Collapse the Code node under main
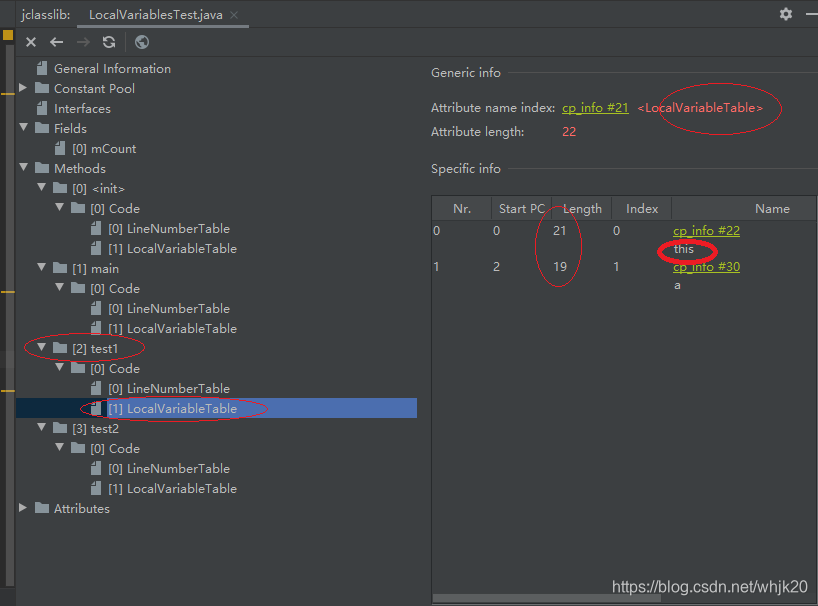 [60, 287]
